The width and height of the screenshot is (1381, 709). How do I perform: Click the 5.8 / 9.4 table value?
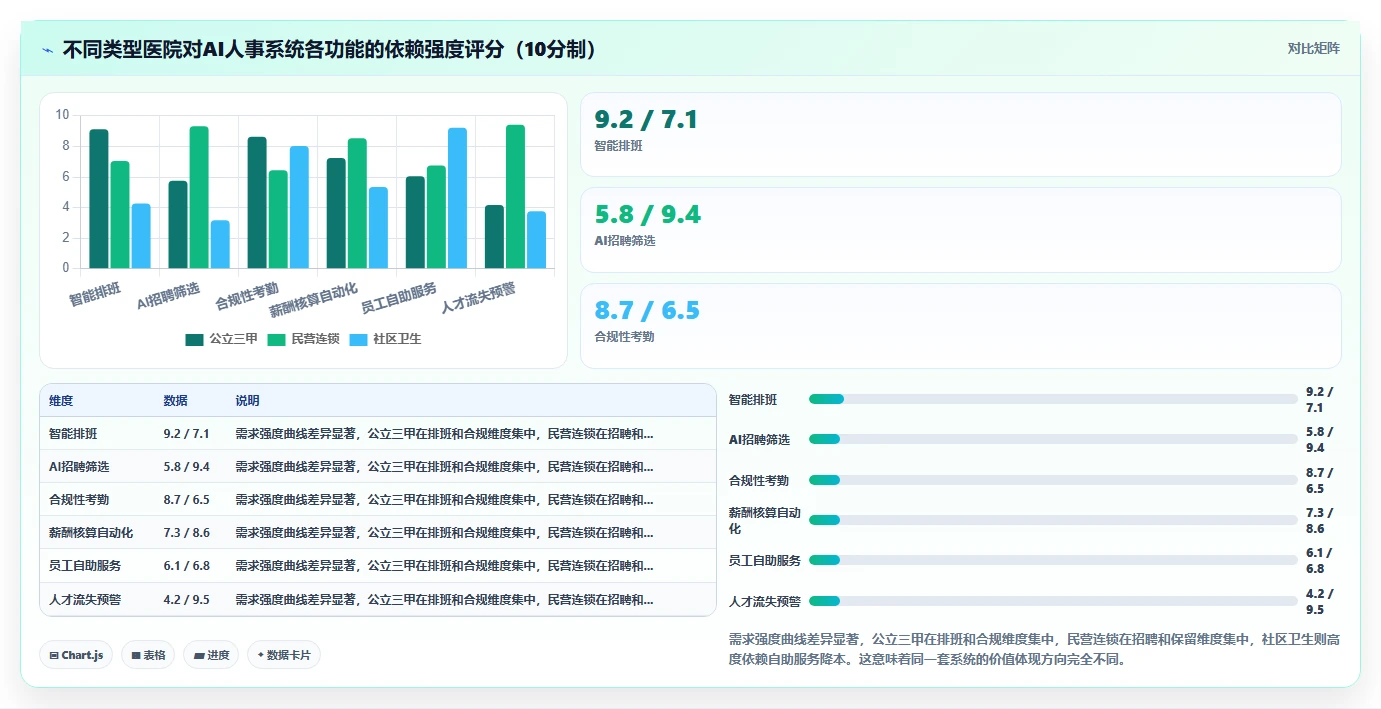pyautogui.click(x=186, y=467)
